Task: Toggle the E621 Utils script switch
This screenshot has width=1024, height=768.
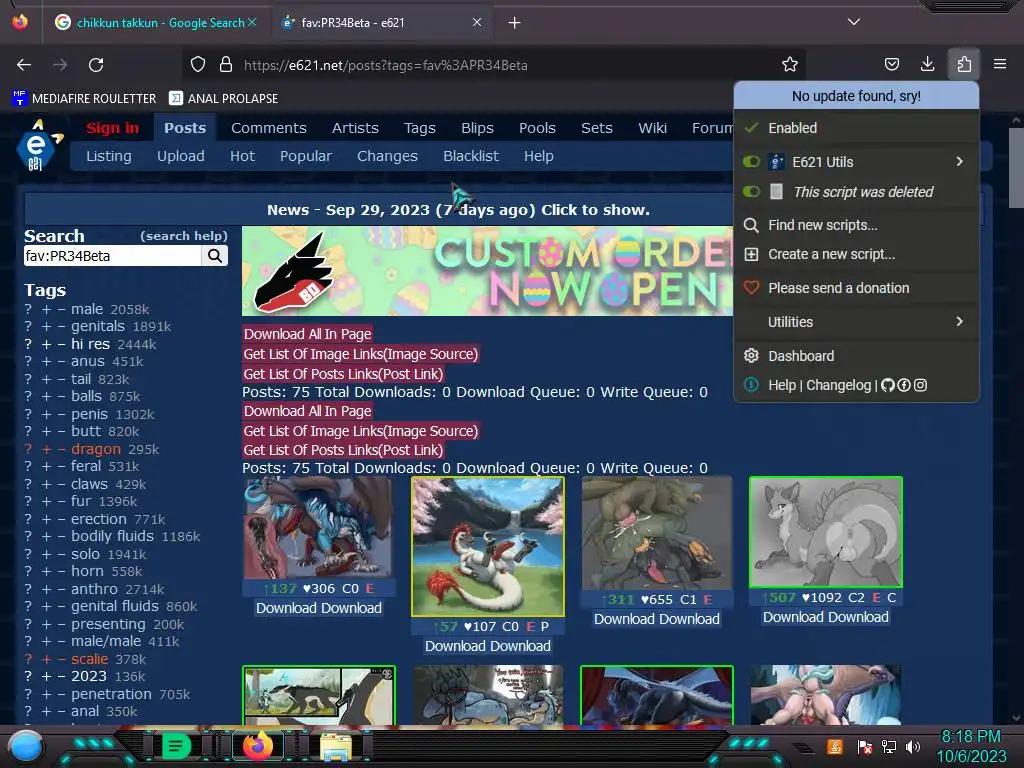Action: pos(752,161)
